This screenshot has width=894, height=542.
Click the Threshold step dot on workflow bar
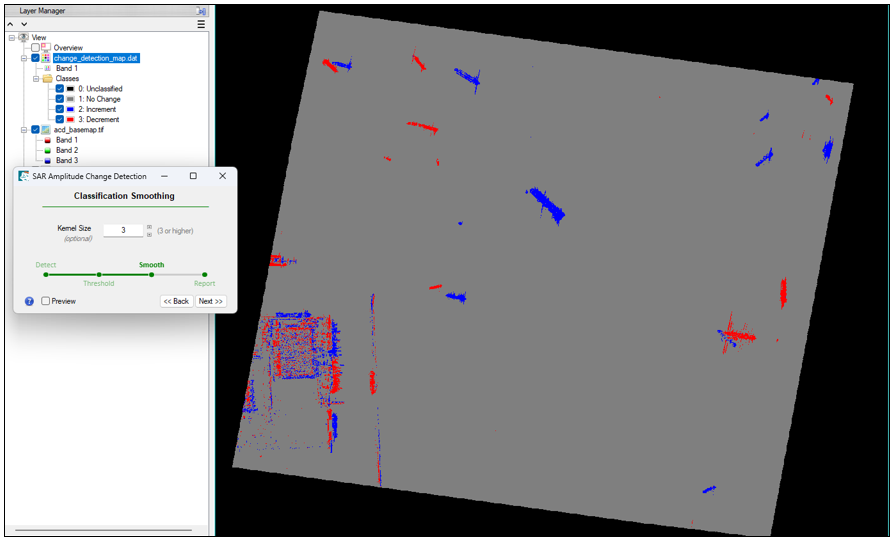(99, 274)
